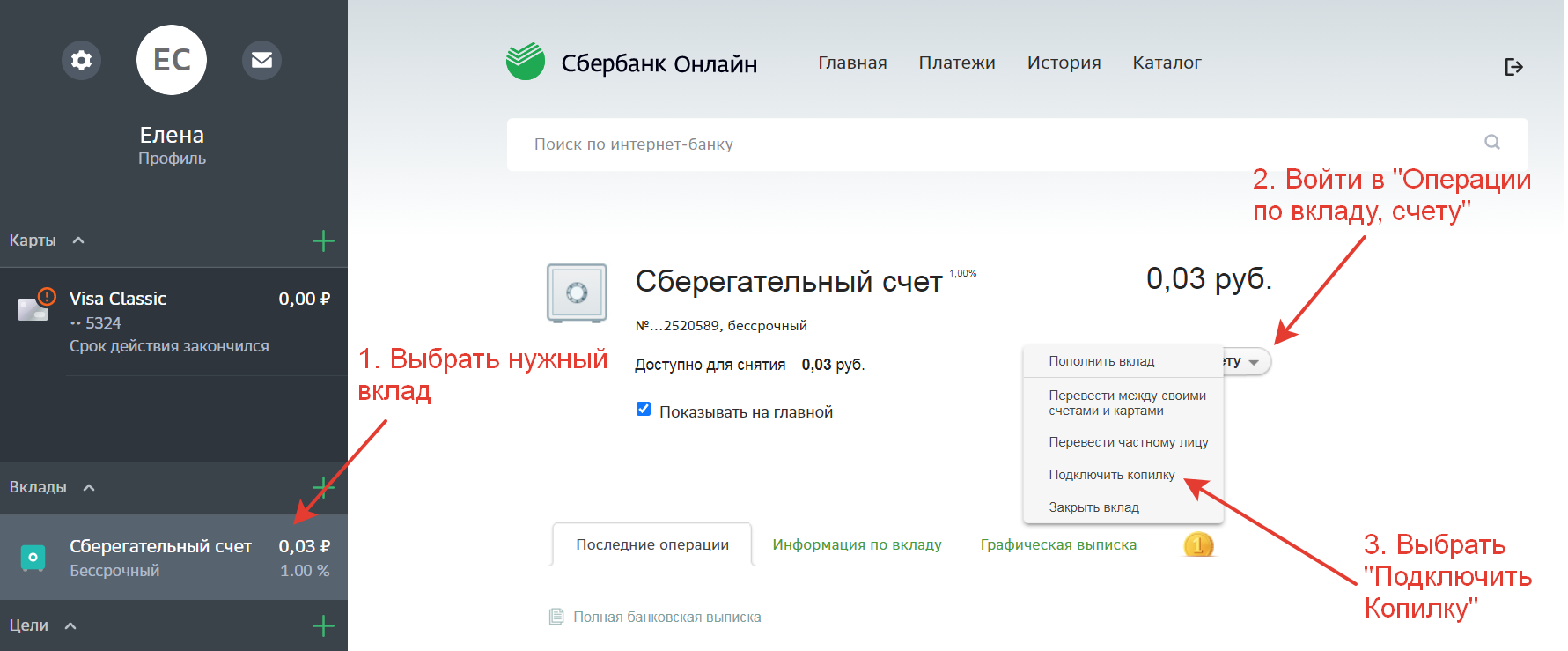This screenshot has width=1568, height=651.
Task: Click the EC profile avatar
Action: click(x=172, y=60)
